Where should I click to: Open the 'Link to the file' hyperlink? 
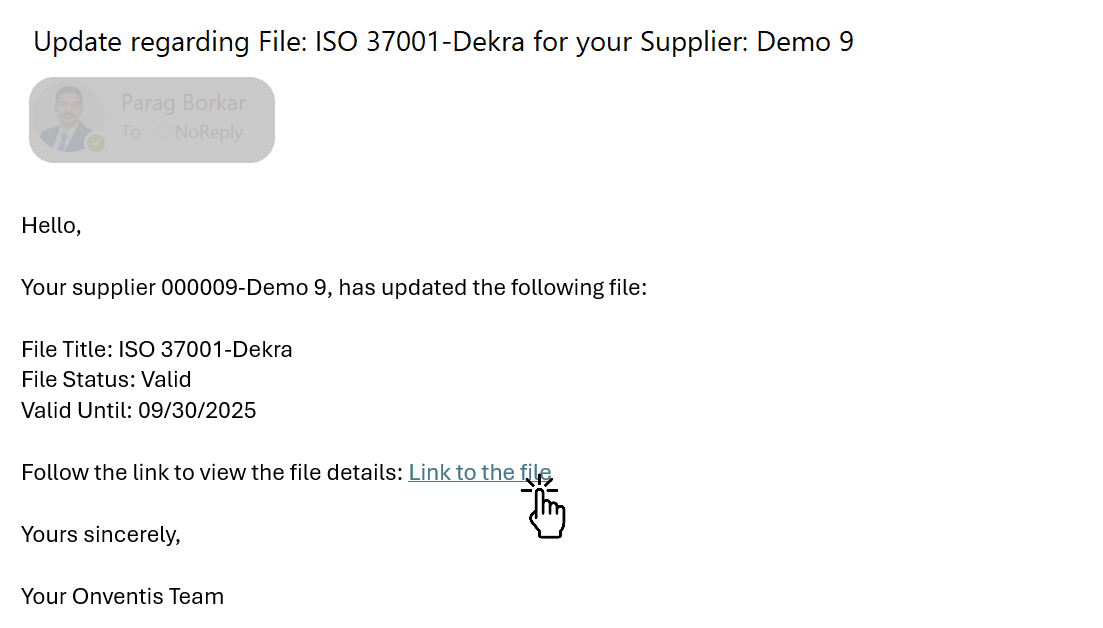pyautogui.click(x=479, y=473)
